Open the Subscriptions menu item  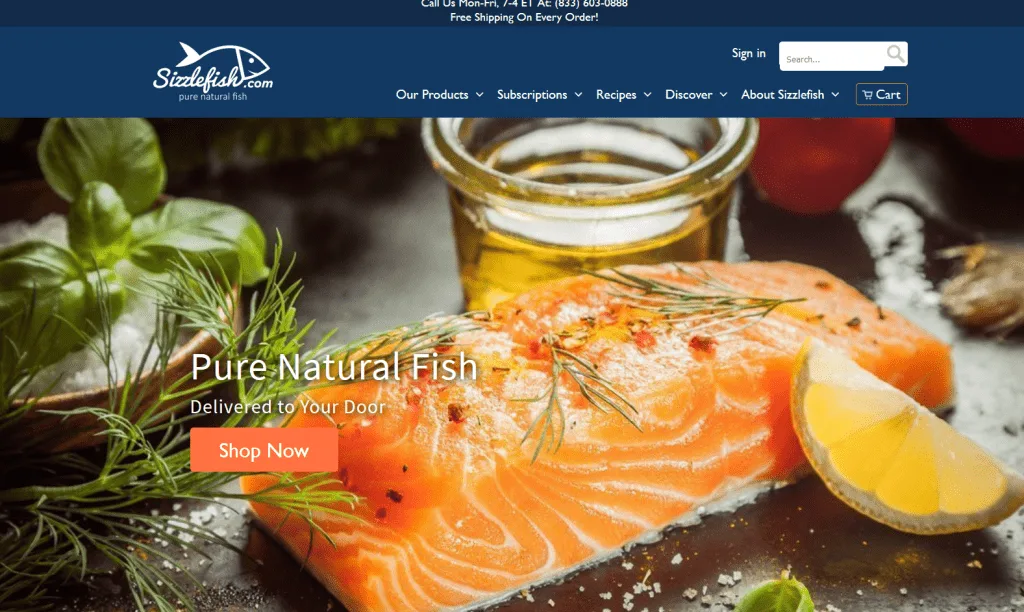tap(532, 95)
